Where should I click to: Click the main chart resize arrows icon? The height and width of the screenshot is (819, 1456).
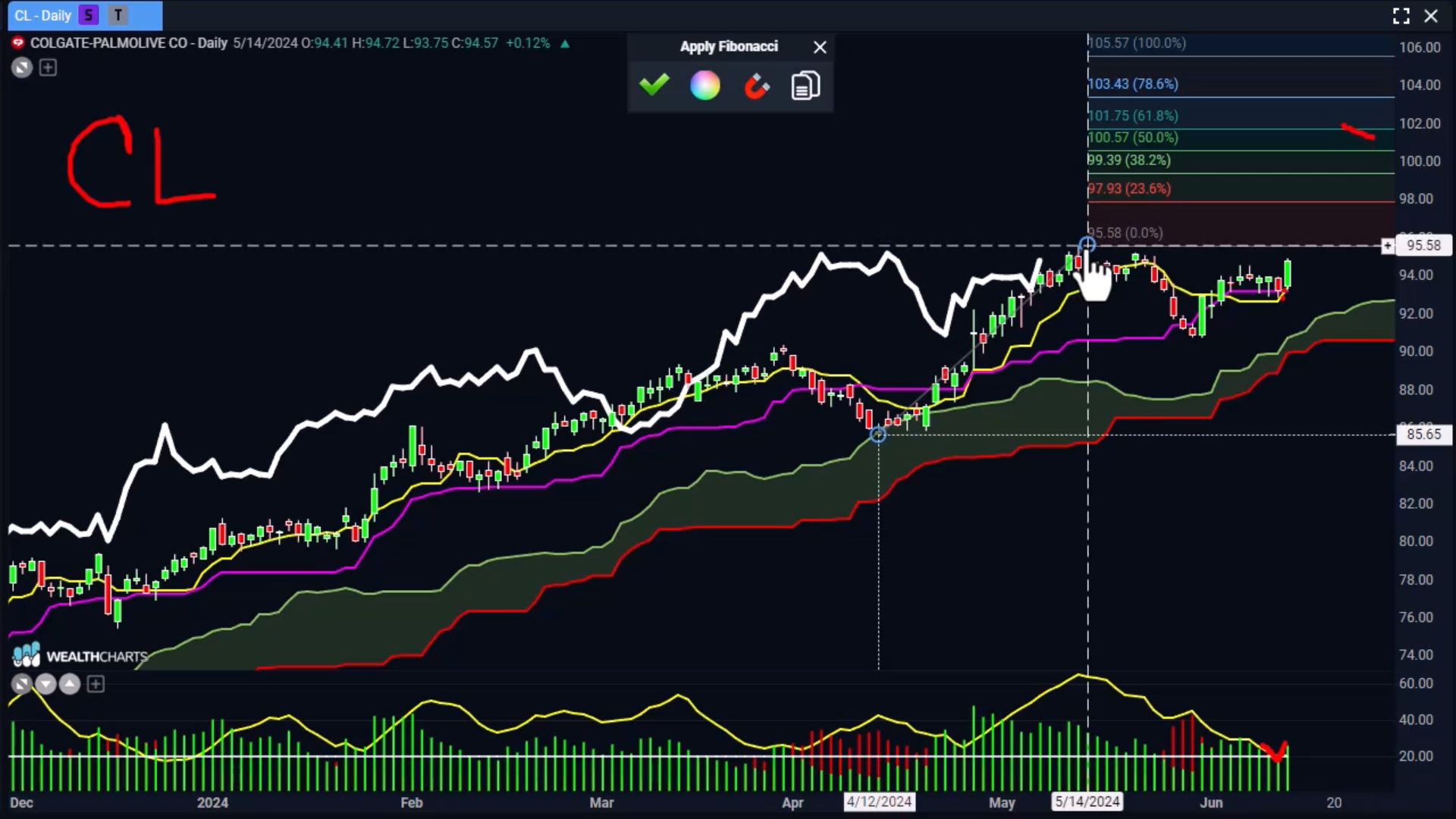[x=22, y=67]
